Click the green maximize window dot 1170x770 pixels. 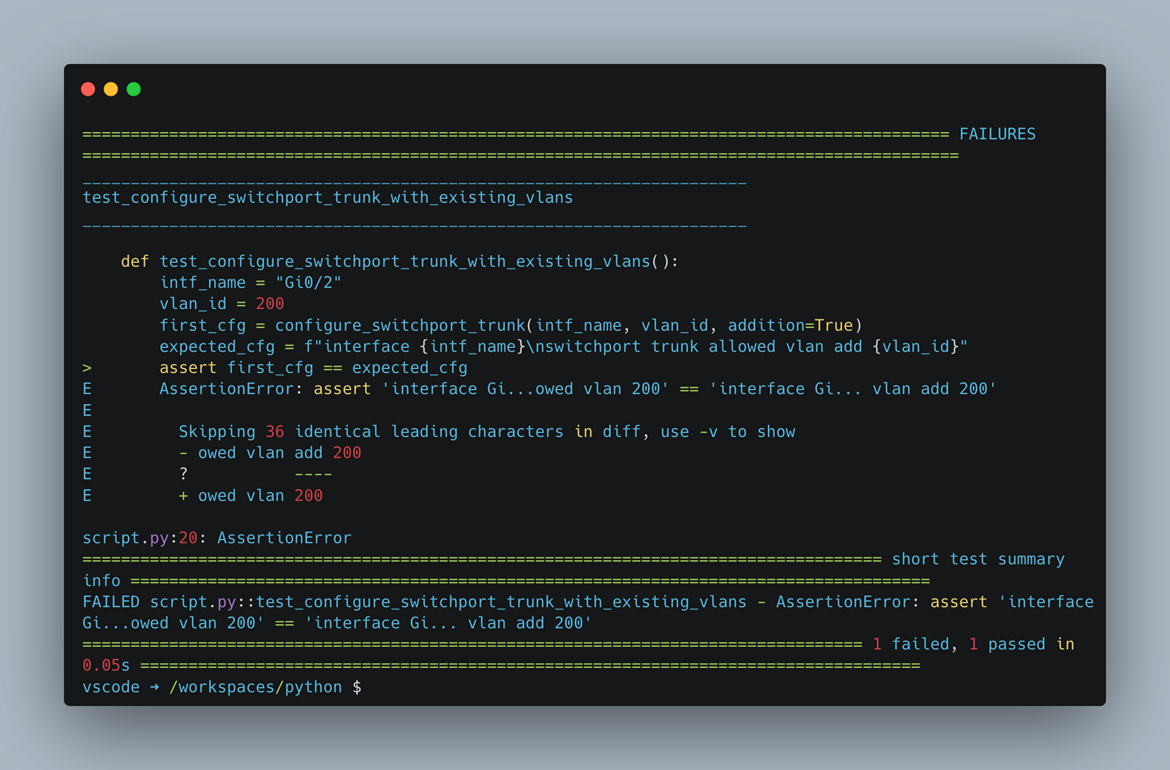click(134, 90)
